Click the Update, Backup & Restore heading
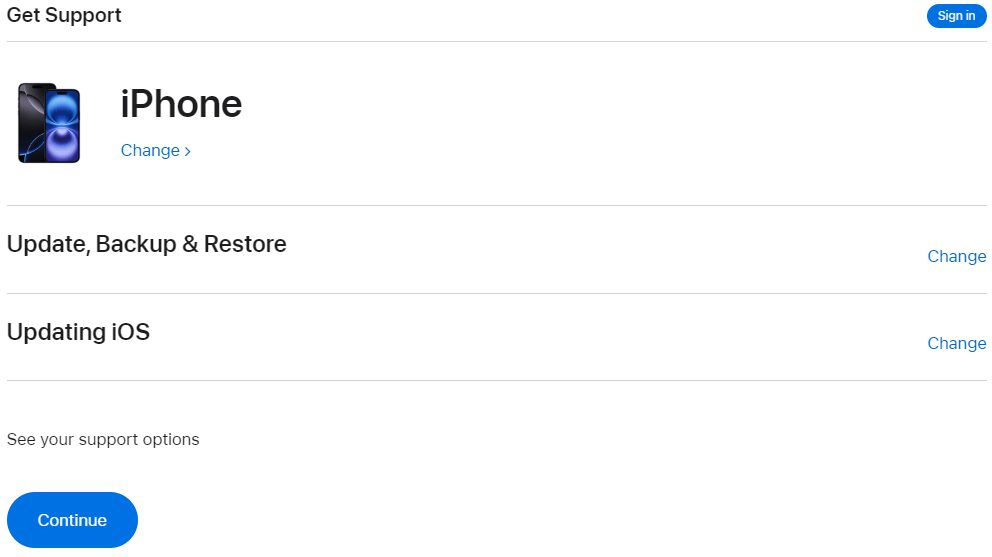The width and height of the screenshot is (992, 557). point(147,244)
